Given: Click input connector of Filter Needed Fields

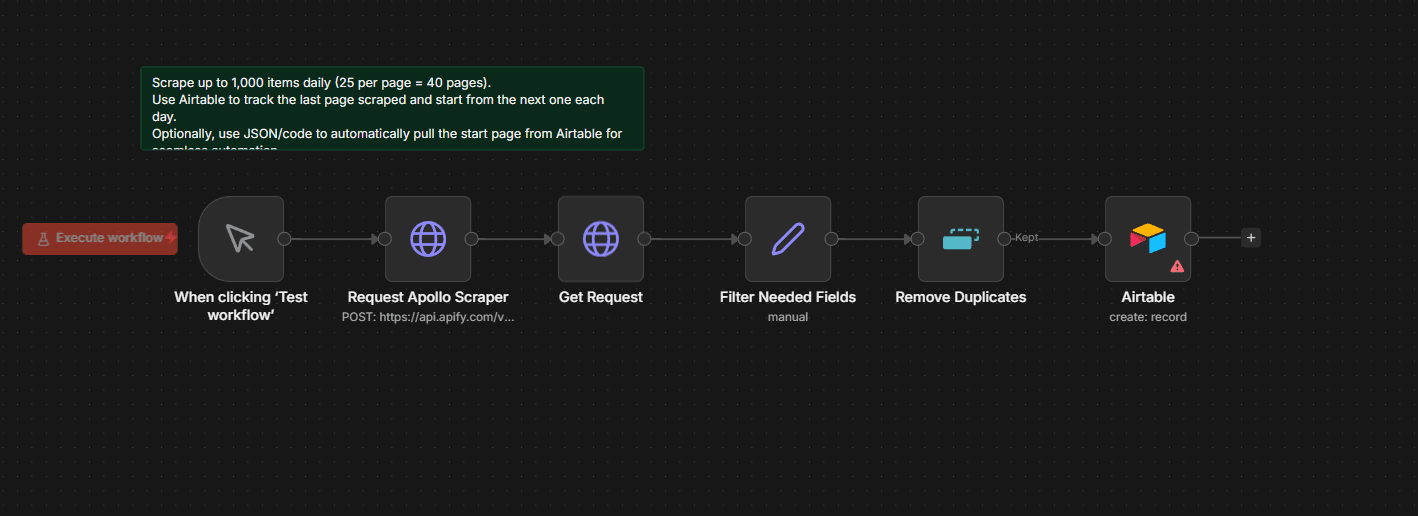Looking at the screenshot, I should click(745, 238).
